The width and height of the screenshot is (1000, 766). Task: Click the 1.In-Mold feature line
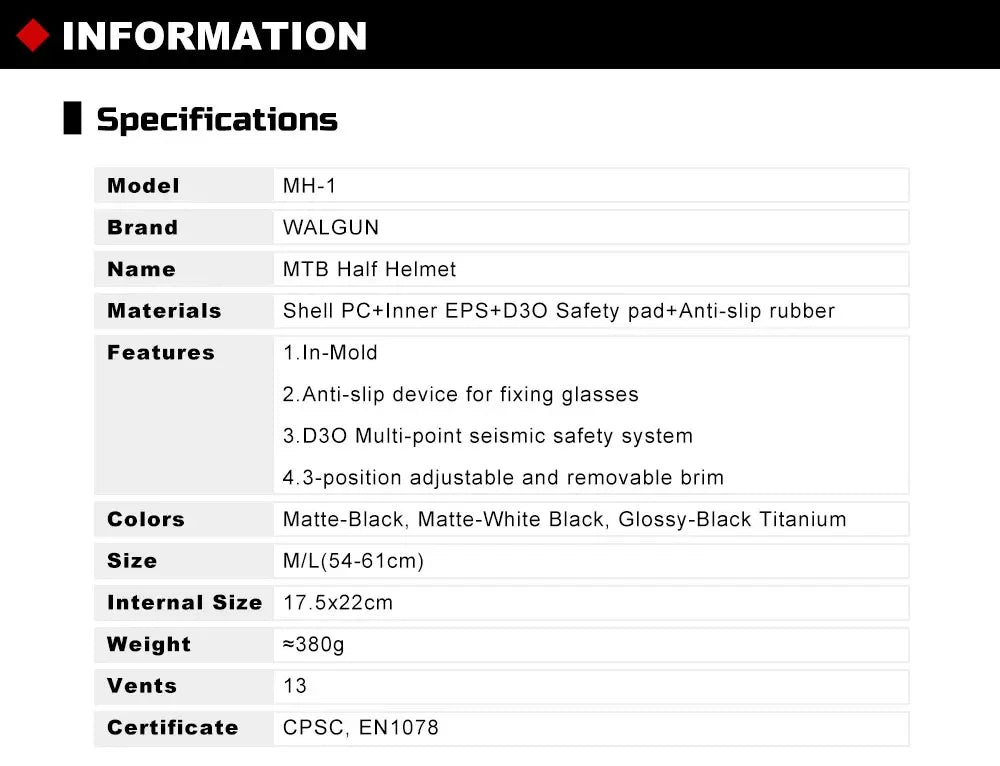click(x=330, y=353)
